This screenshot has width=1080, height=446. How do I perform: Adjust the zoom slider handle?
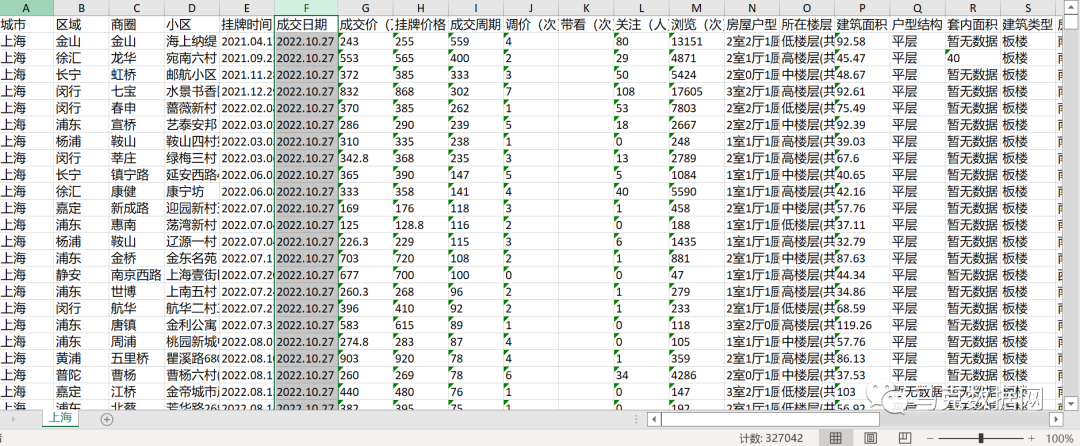click(981, 438)
